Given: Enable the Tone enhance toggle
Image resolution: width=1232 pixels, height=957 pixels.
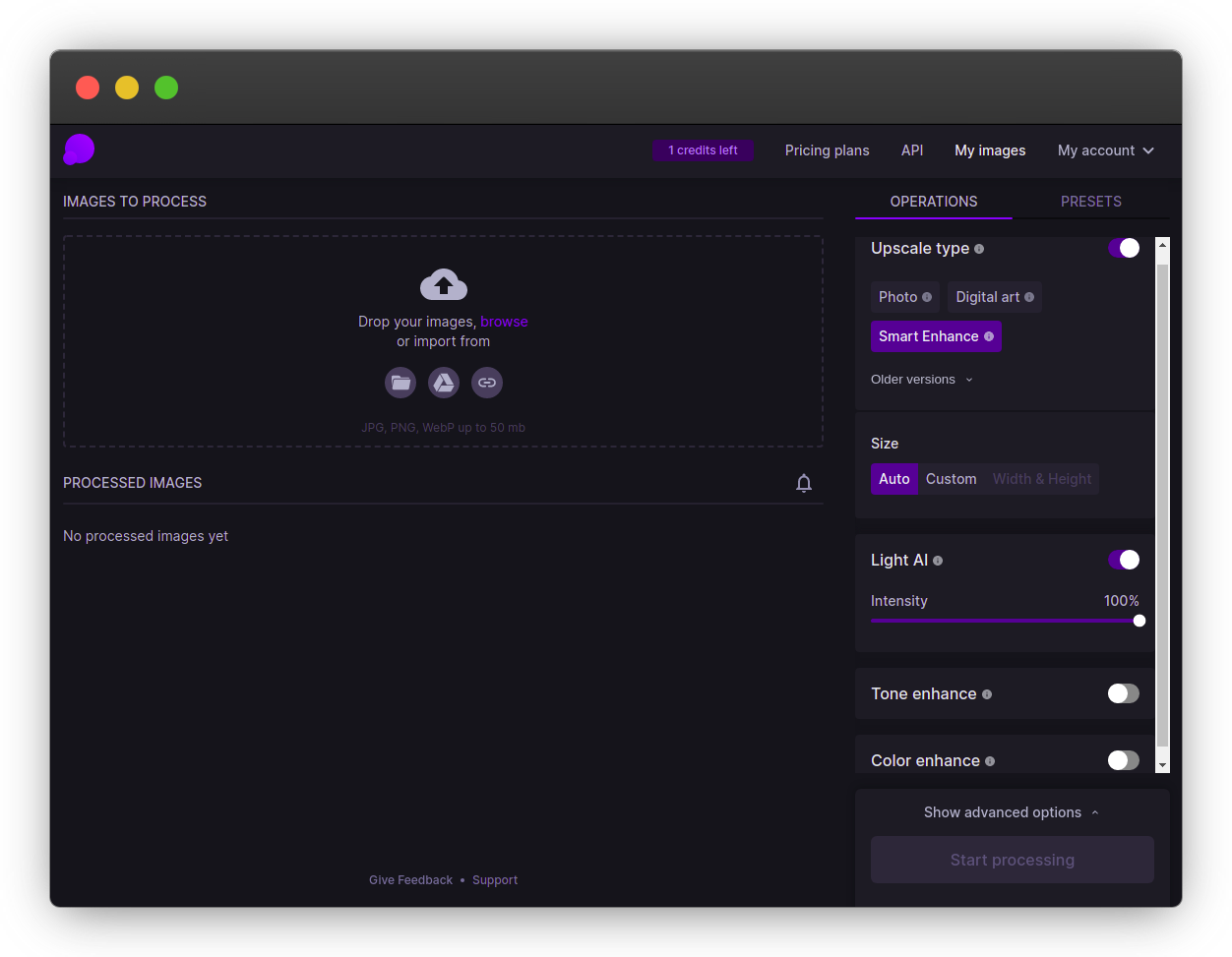Looking at the screenshot, I should click(1124, 693).
